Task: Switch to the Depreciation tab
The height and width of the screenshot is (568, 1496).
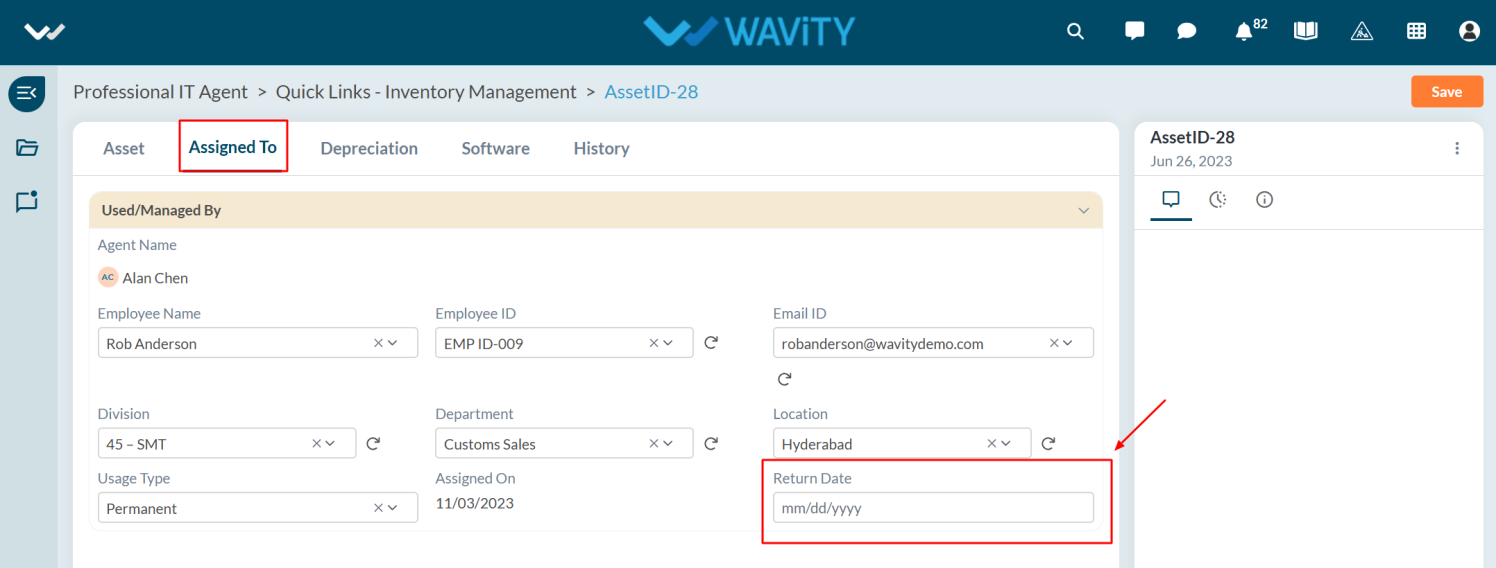Action: [369, 148]
